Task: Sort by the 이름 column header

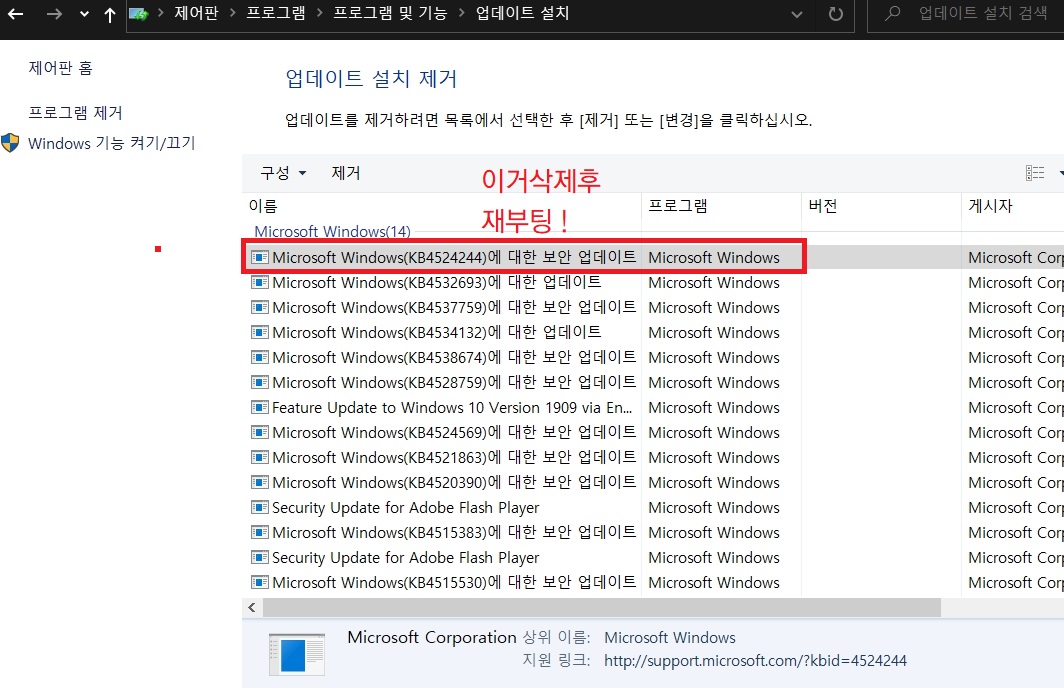Action: [x=441, y=206]
